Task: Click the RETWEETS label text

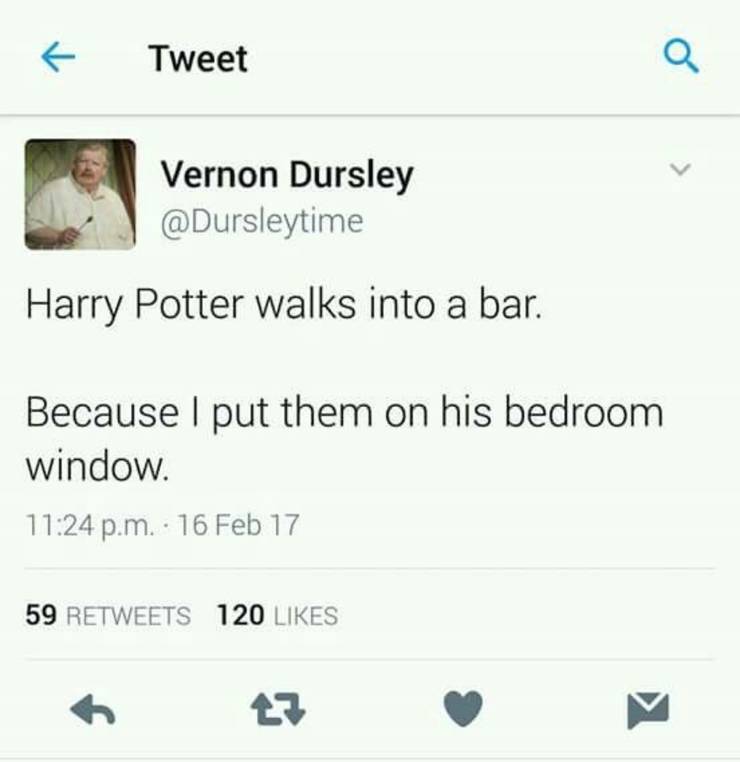Action: pyautogui.click(x=128, y=616)
